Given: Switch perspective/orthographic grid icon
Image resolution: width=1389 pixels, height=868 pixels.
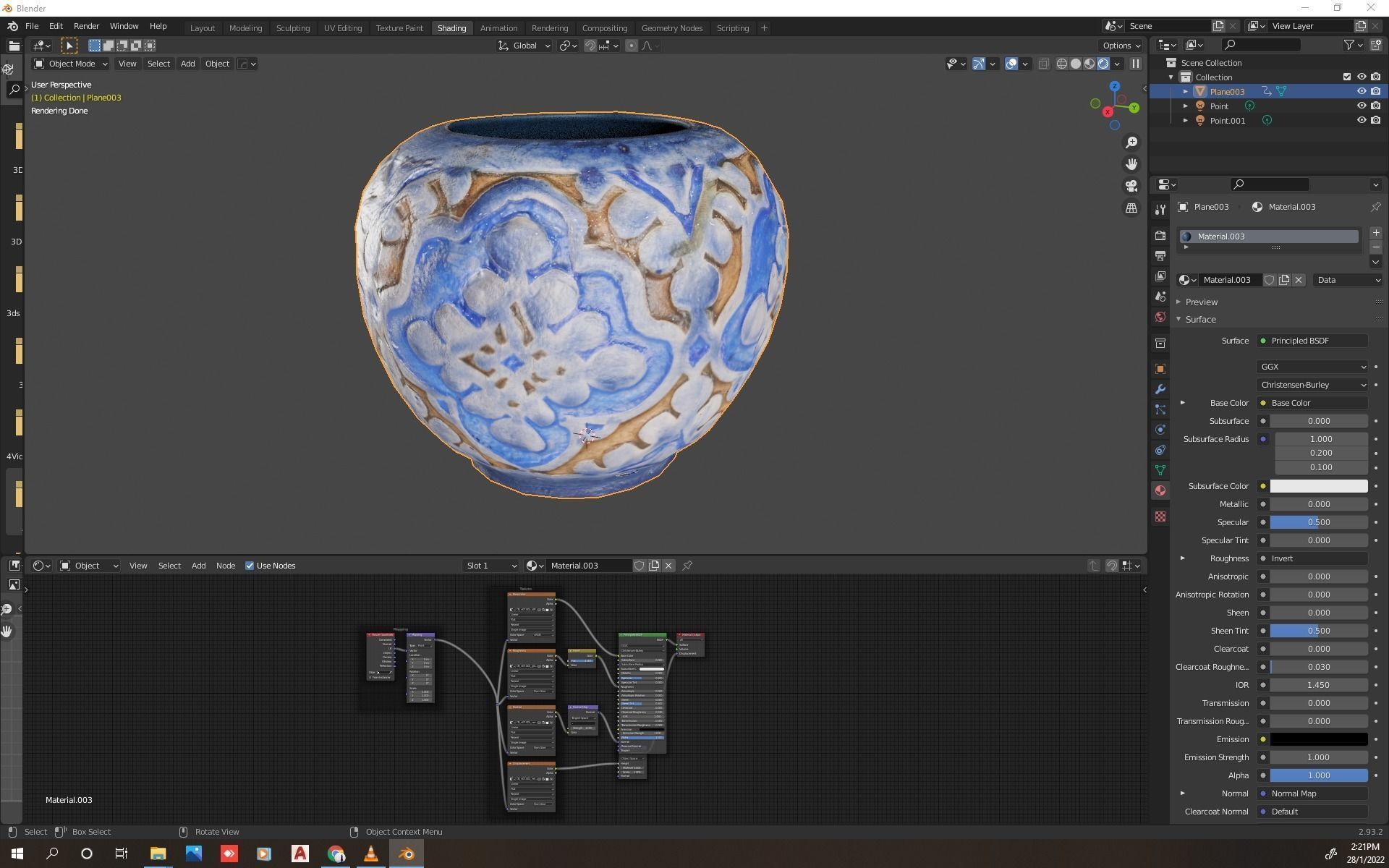Looking at the screenshot, I should tap(1131, 208).
